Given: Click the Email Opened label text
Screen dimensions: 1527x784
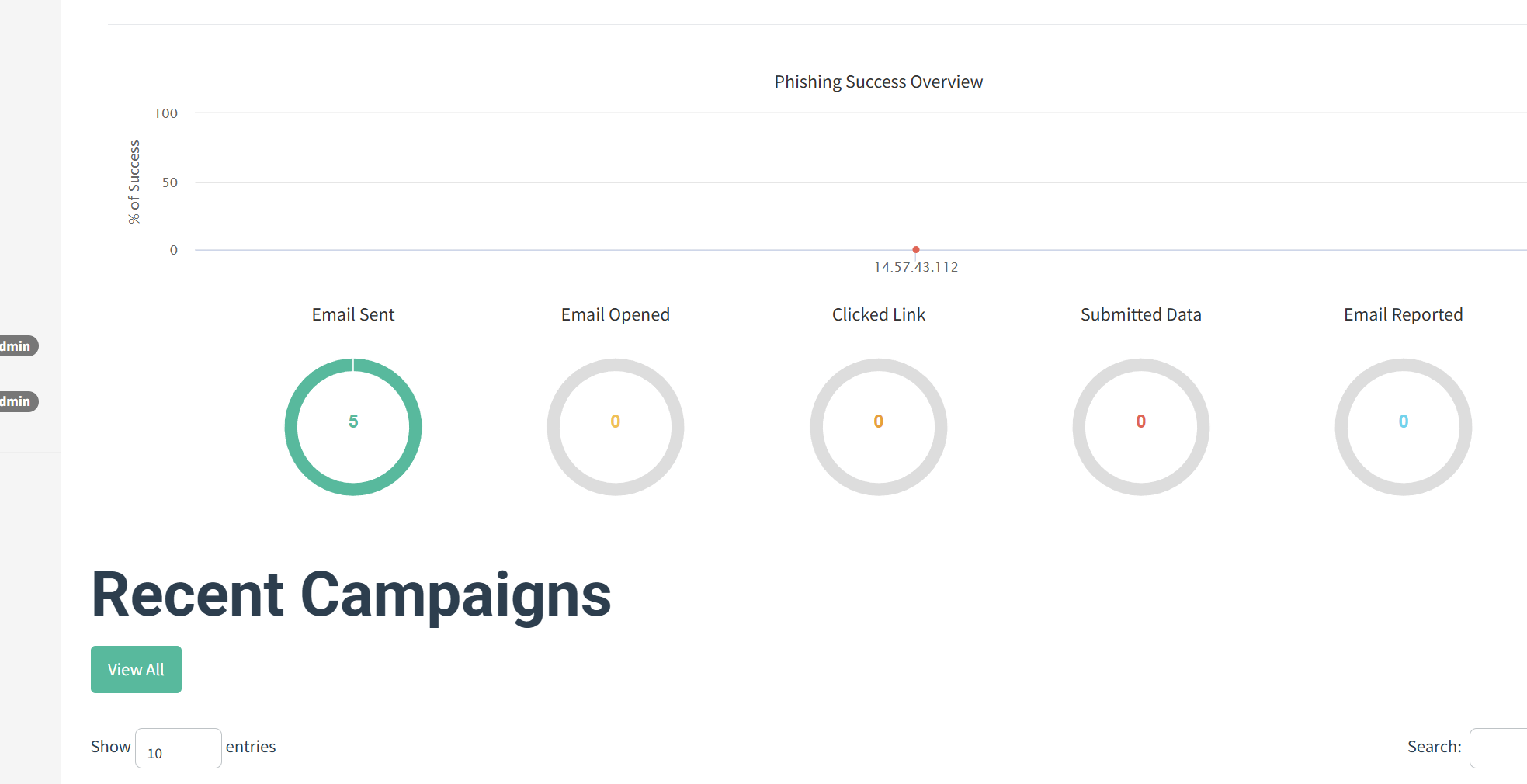Looking at the screenshot, I should tap(616, 314).
